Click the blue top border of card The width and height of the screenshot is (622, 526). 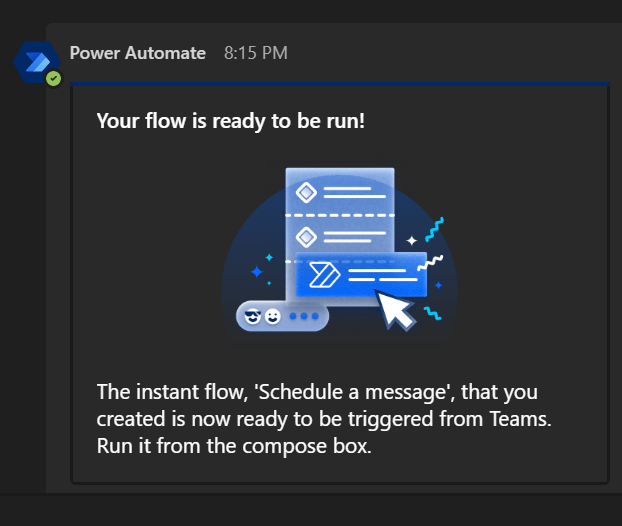[340, 83]
